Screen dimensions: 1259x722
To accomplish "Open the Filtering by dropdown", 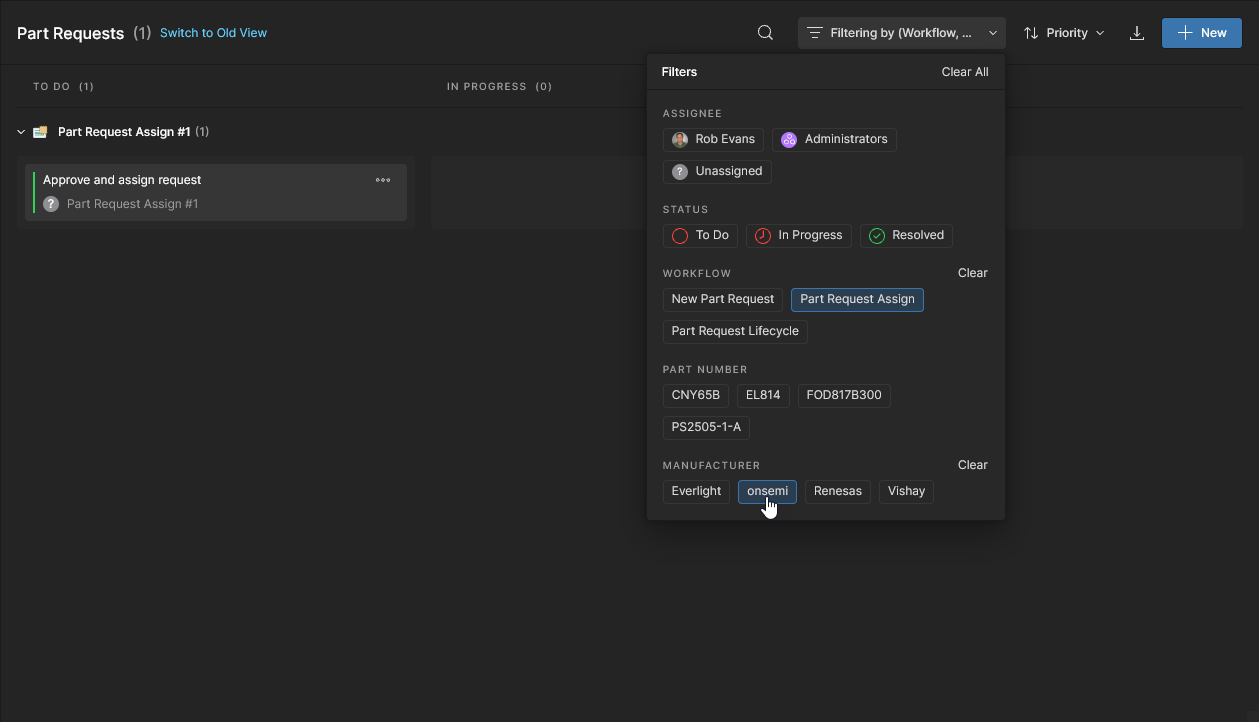I will pyautogui.click(x=901, y=33).
